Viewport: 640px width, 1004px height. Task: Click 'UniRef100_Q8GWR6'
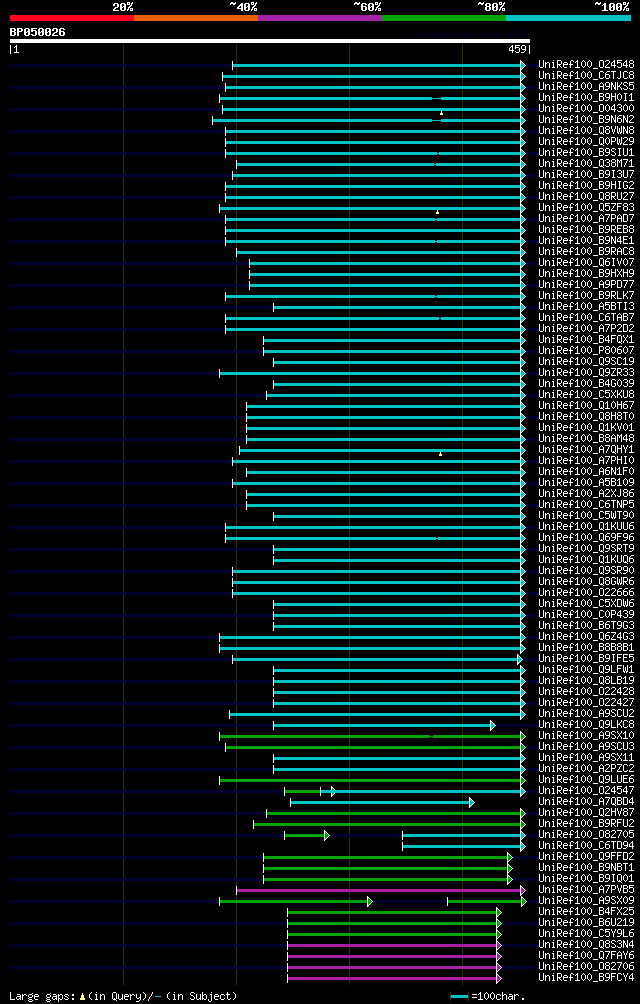(x=586, y=582)
